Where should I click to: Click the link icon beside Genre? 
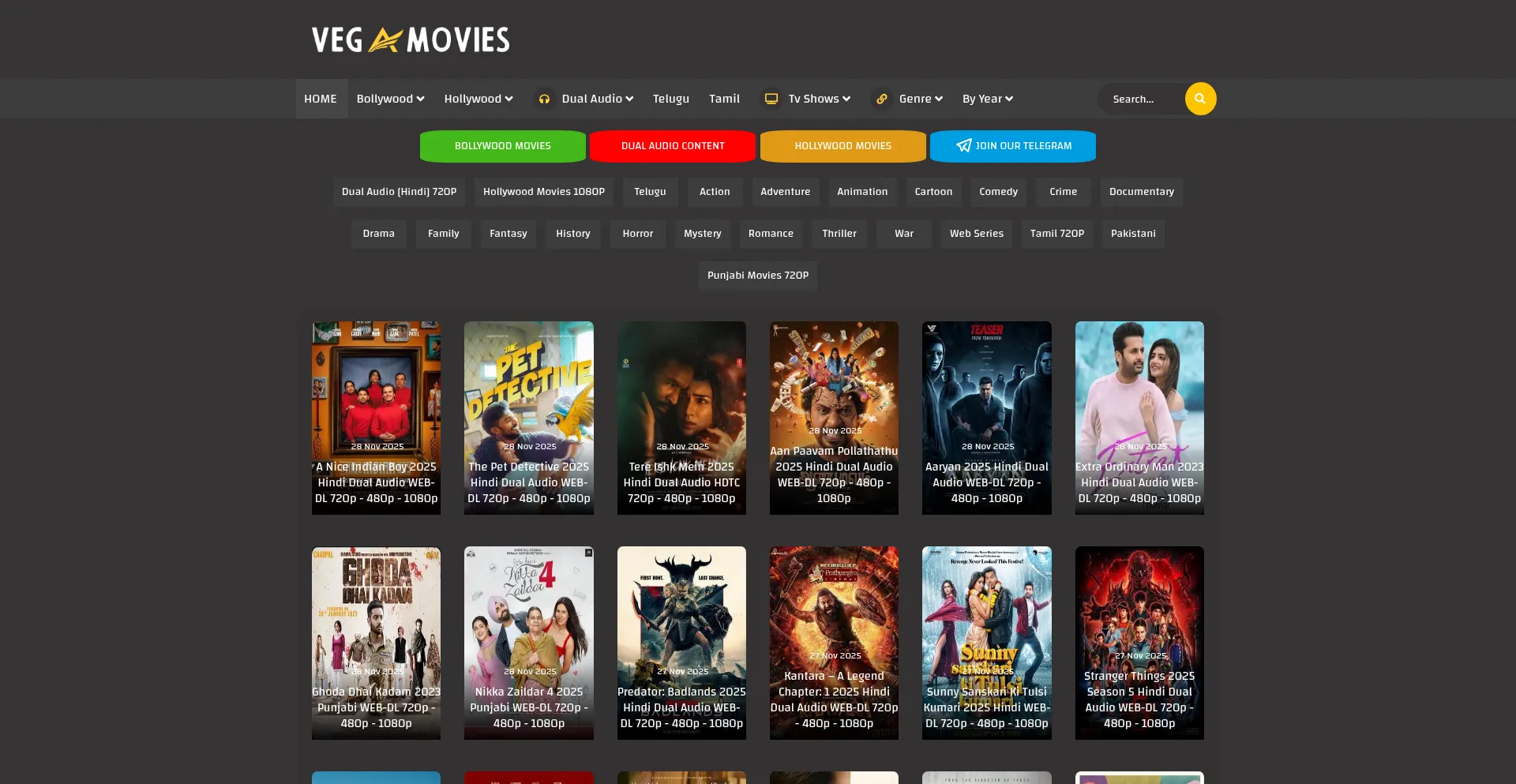(x=882, y=99)
